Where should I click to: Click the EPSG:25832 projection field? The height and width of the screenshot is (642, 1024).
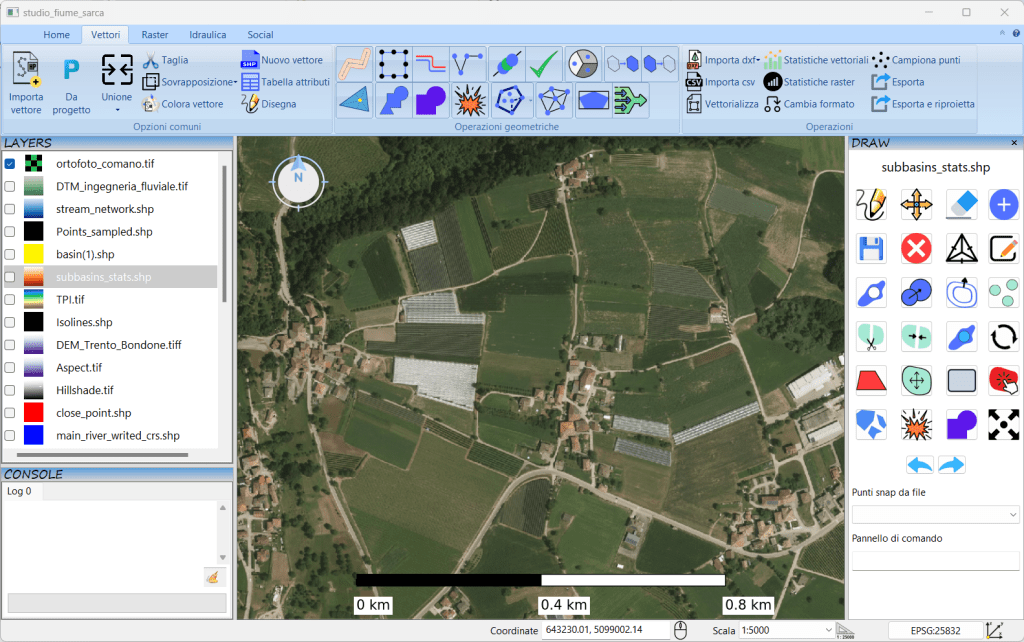(x=935, y=630)
